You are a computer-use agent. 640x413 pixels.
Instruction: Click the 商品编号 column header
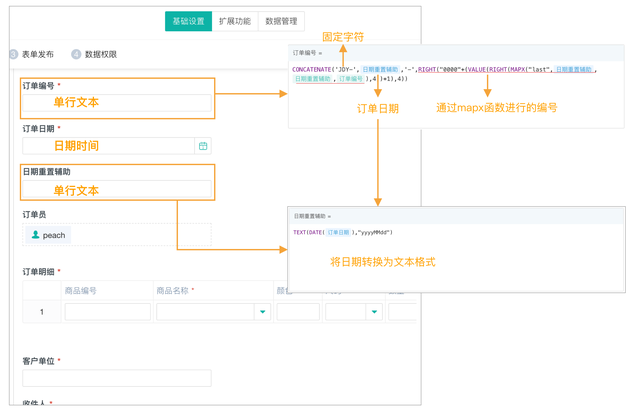click(81, 291)
